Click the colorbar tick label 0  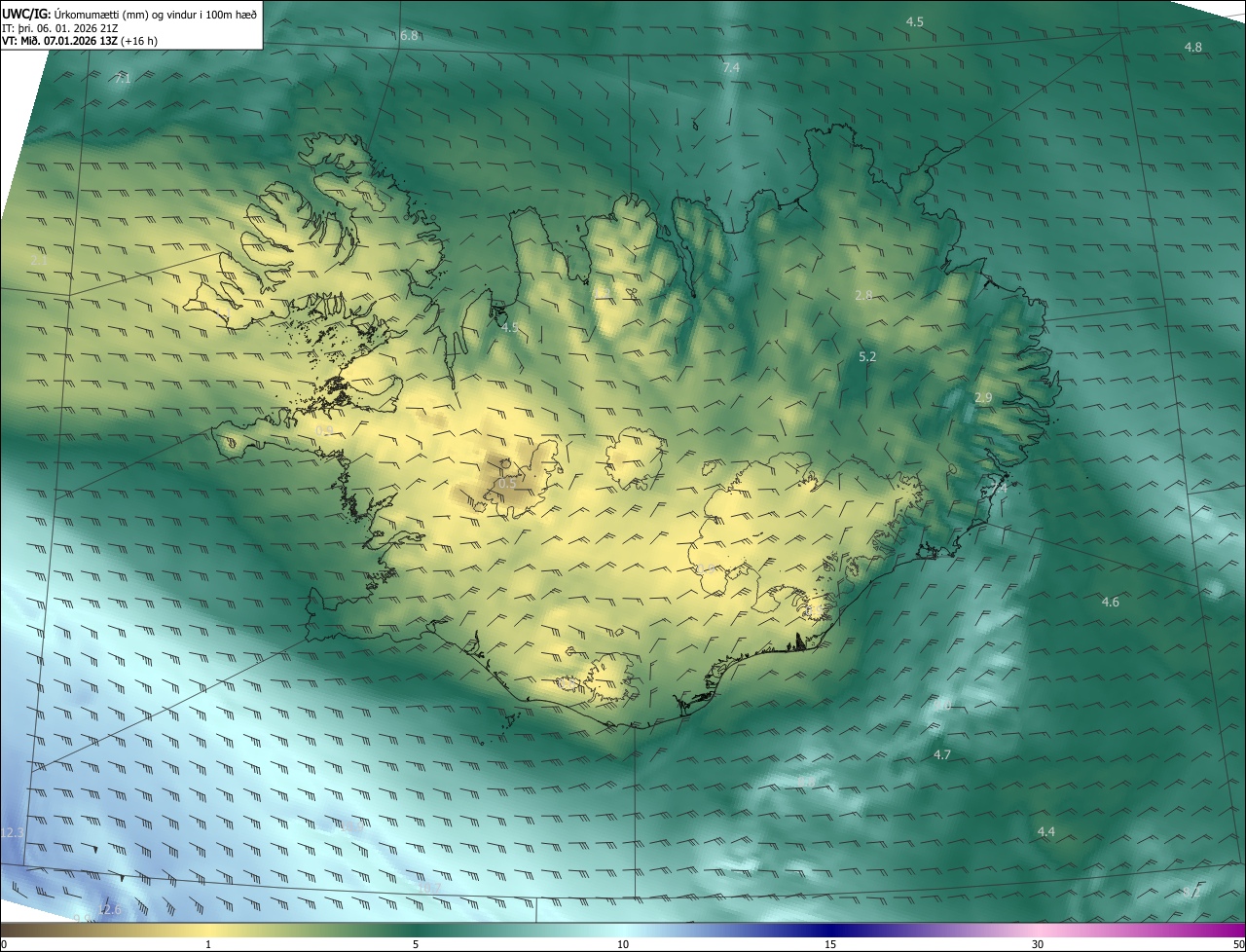coord(4,945)
